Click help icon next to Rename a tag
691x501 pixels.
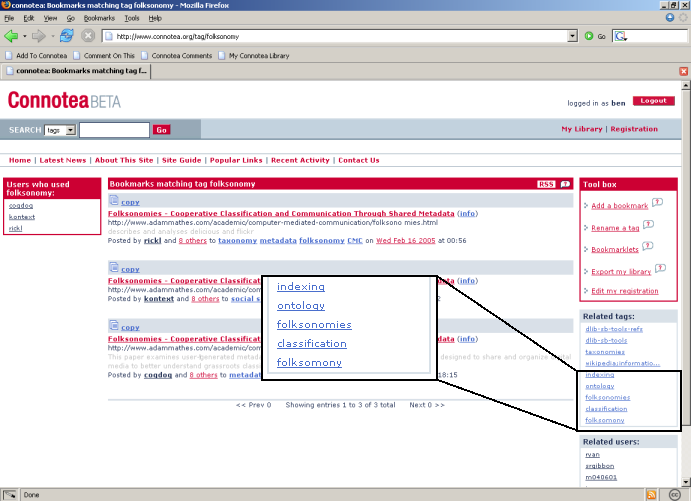pyautogui.click(x=648, y=225)
